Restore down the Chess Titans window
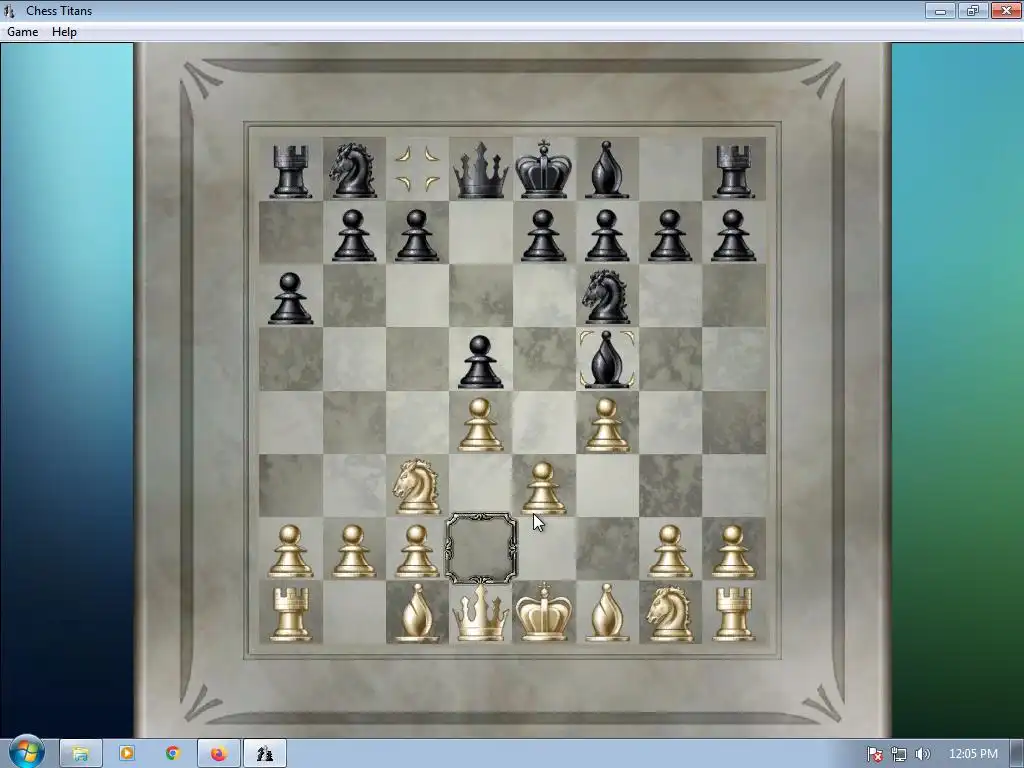The width and height of the screenshot is (1024, 768). point(972,10)
